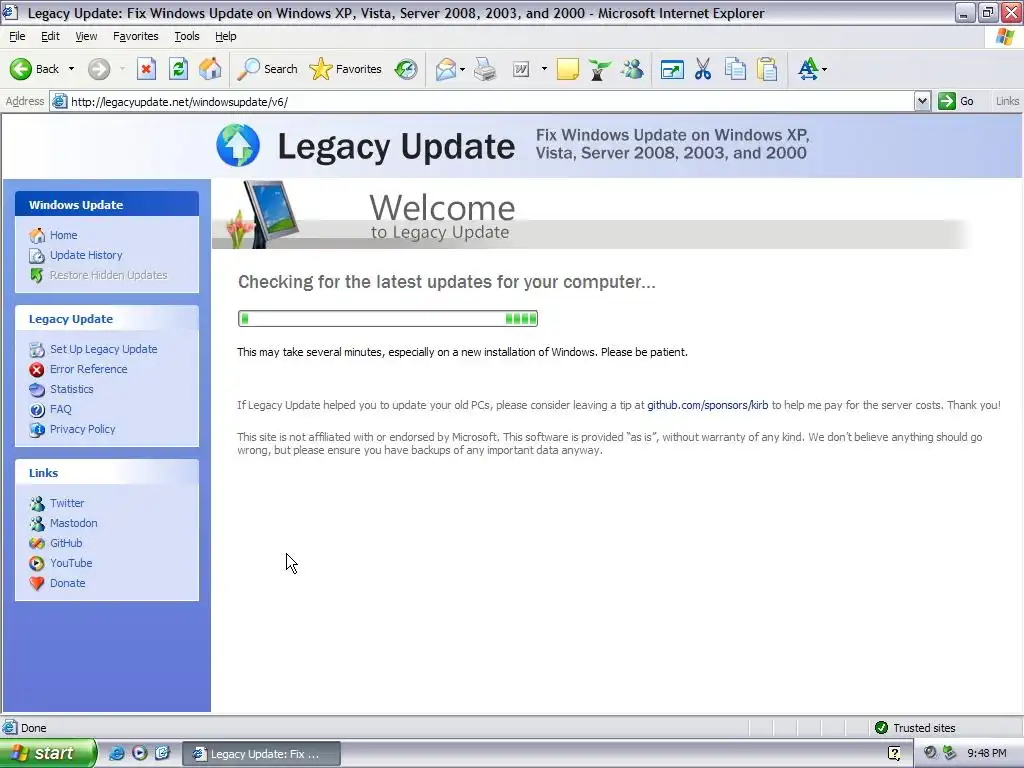
Task: Launch Internet Explorer from Quick Launch
Action: [x=117, y=753]
